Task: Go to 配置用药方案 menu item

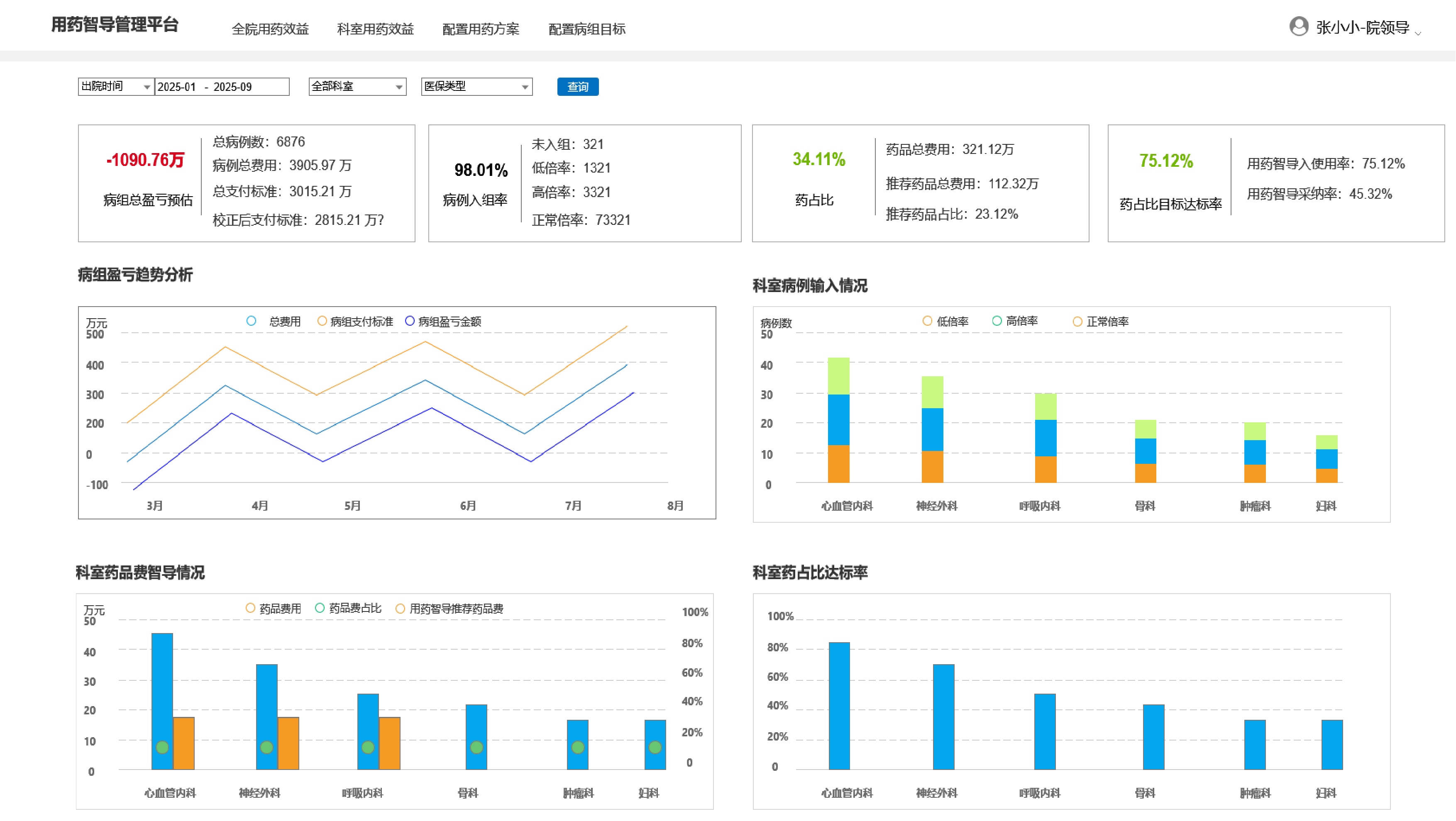Action: 481,29
